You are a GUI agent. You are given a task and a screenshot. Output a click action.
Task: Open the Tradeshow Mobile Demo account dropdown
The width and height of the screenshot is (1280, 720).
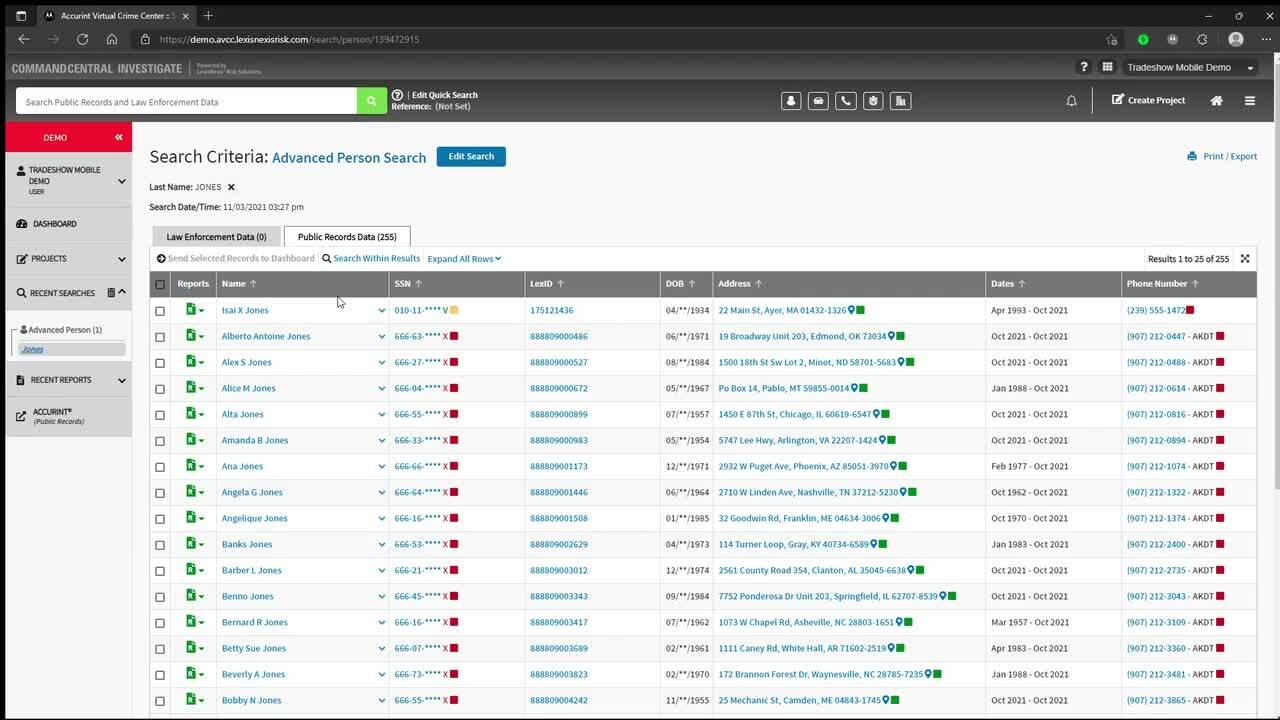point(1190,68)
